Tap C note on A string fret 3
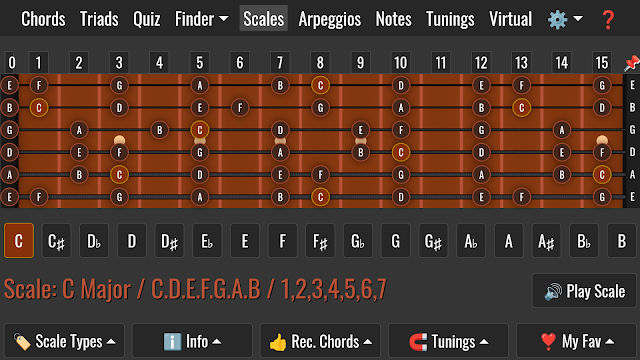 click(119, 175)
